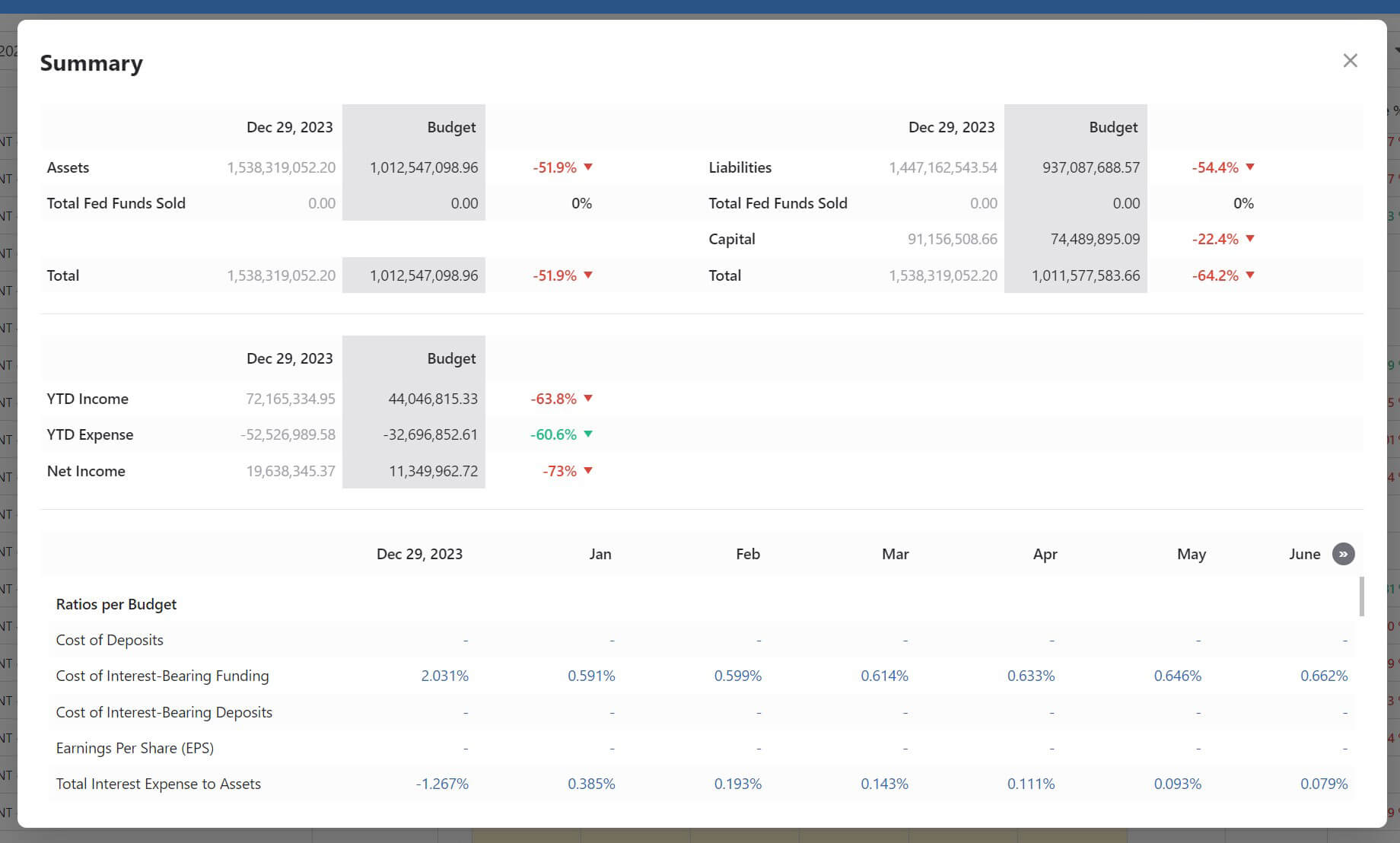Screen dimensions: 1400x843
Task: Click the red arrow next to Liabilities -54.4%
Action: click(1249, 167)
